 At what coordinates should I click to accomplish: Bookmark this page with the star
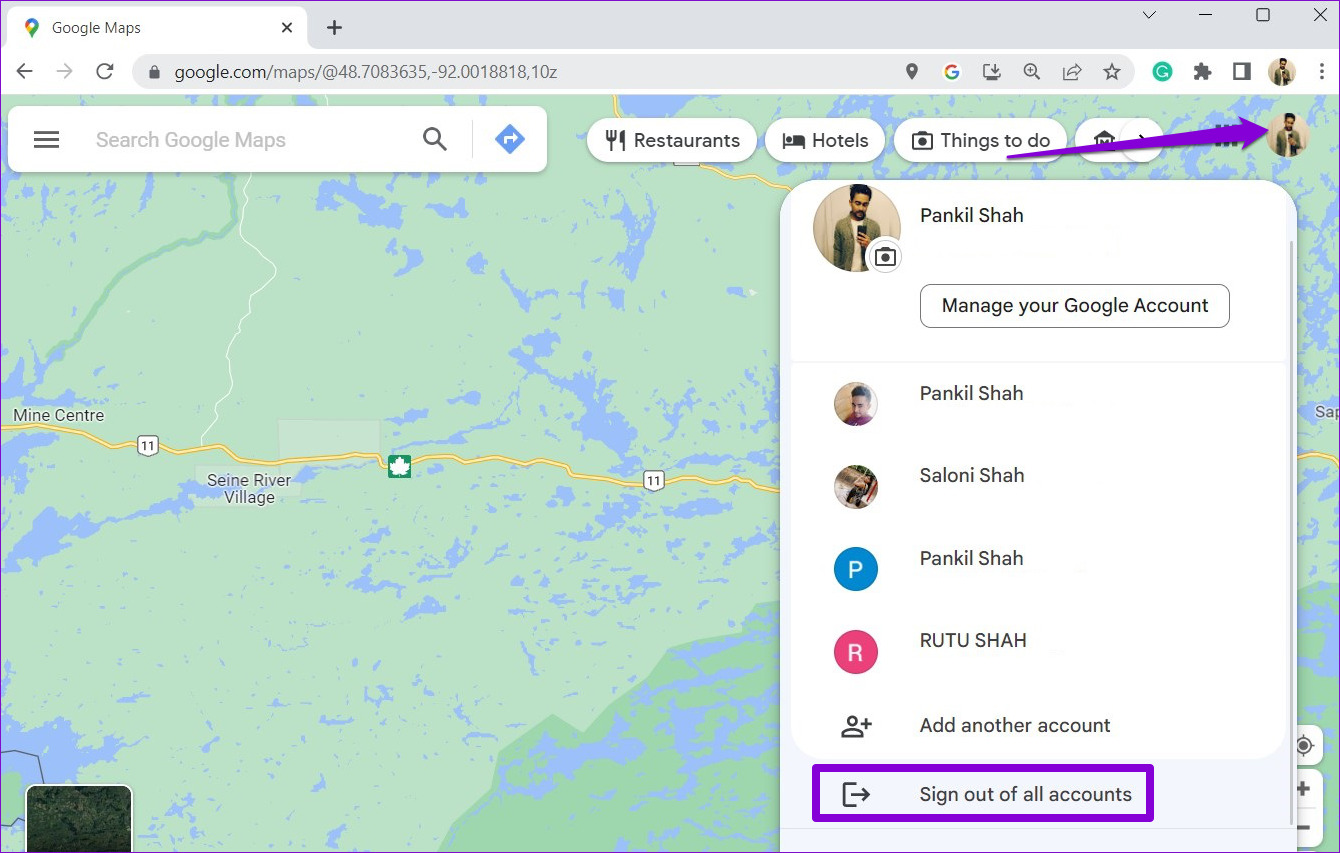coord(1111,72)
